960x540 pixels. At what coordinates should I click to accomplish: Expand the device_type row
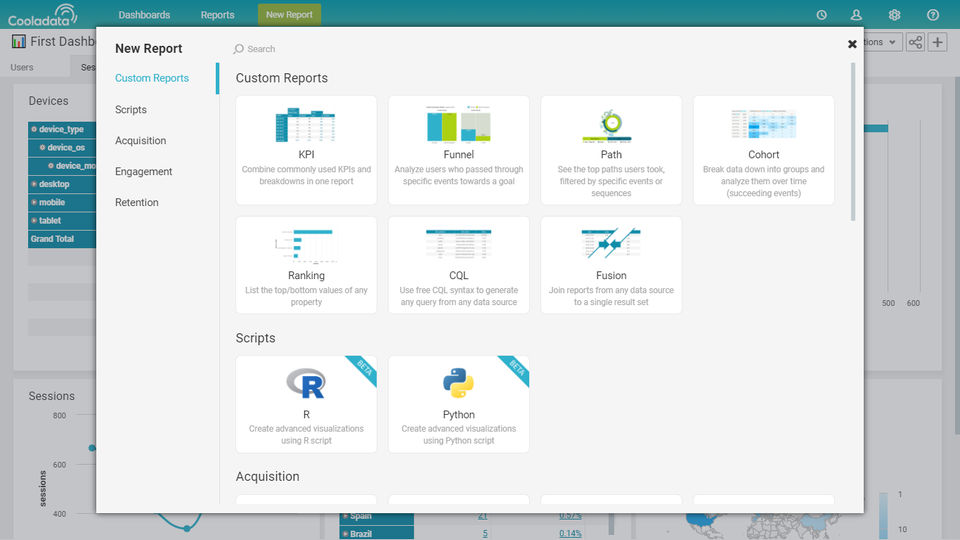click(x=34, y=129)
